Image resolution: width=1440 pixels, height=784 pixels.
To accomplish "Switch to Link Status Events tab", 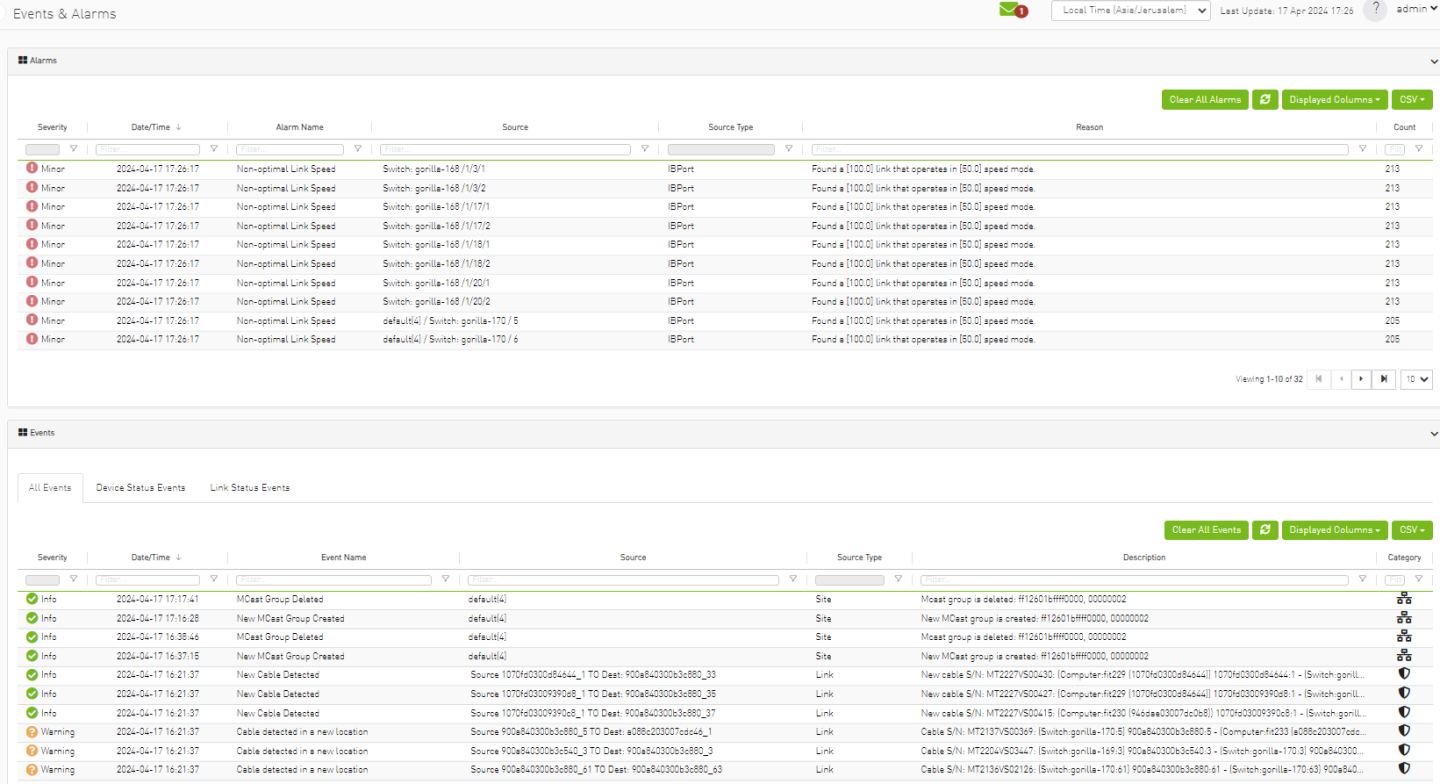I will click(x=250, y=488).
